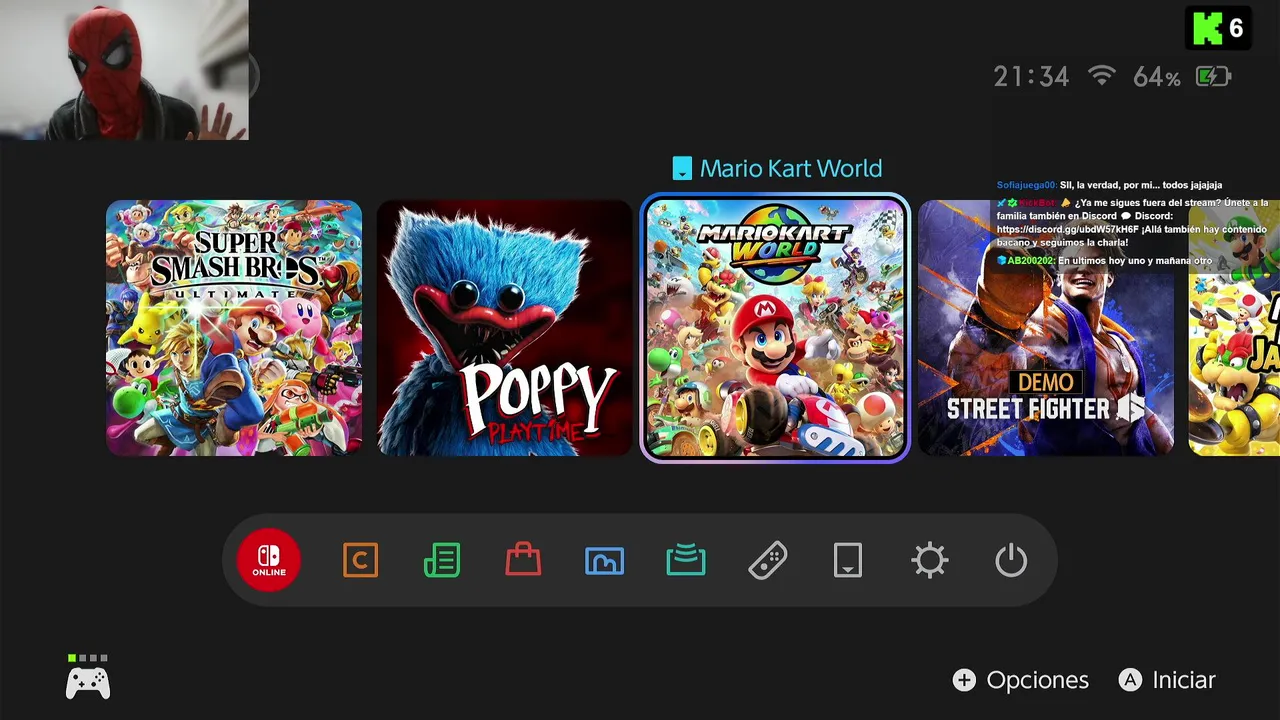Open the News icon
The image size is (1280, 720).
442,560
